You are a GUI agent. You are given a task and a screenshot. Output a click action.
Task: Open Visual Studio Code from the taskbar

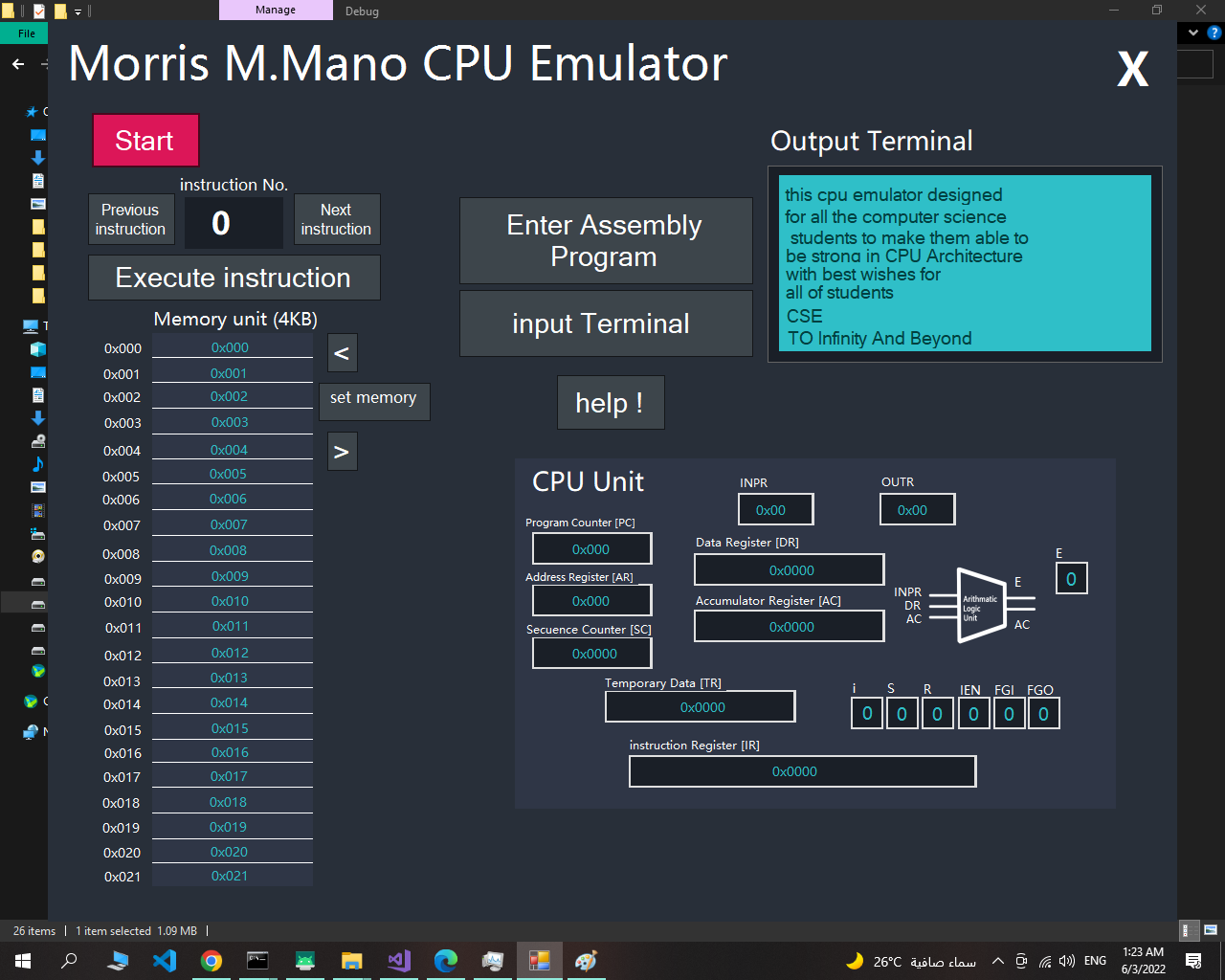pyautogui.click(x=165, y=960)
